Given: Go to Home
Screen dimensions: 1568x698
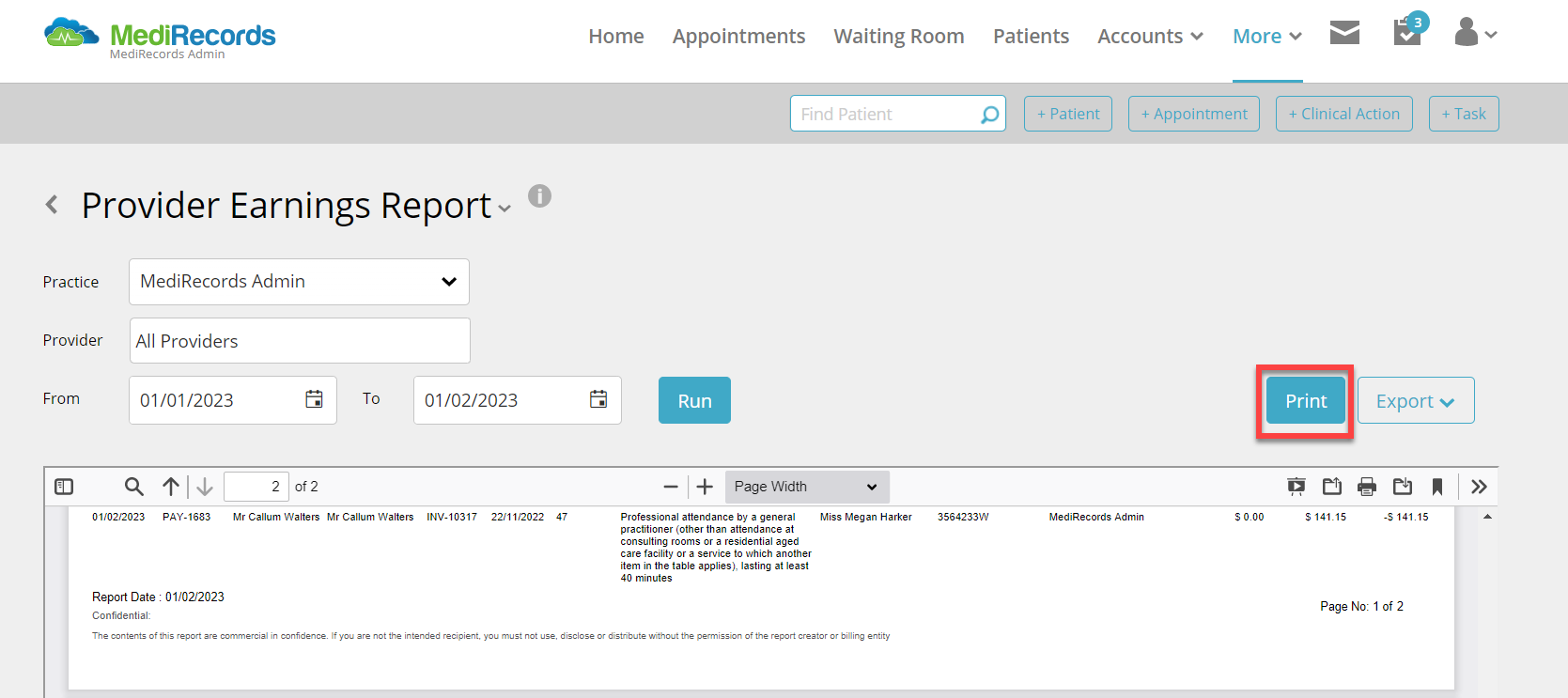Looking at the screenshot, I should click(616, 36).
